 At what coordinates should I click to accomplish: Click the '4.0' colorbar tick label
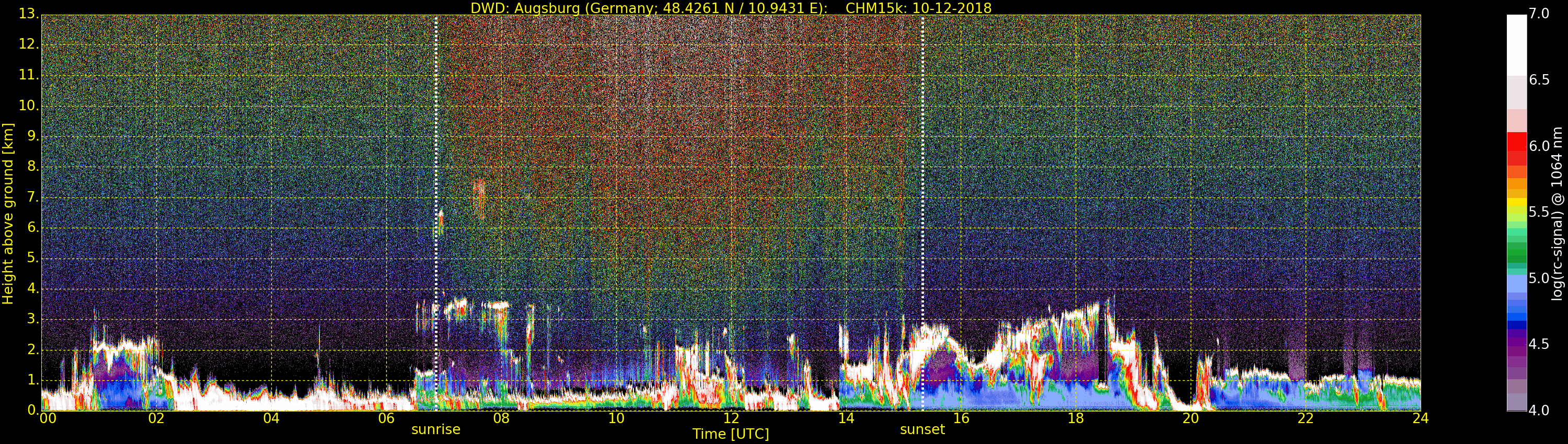(1539, 411)
